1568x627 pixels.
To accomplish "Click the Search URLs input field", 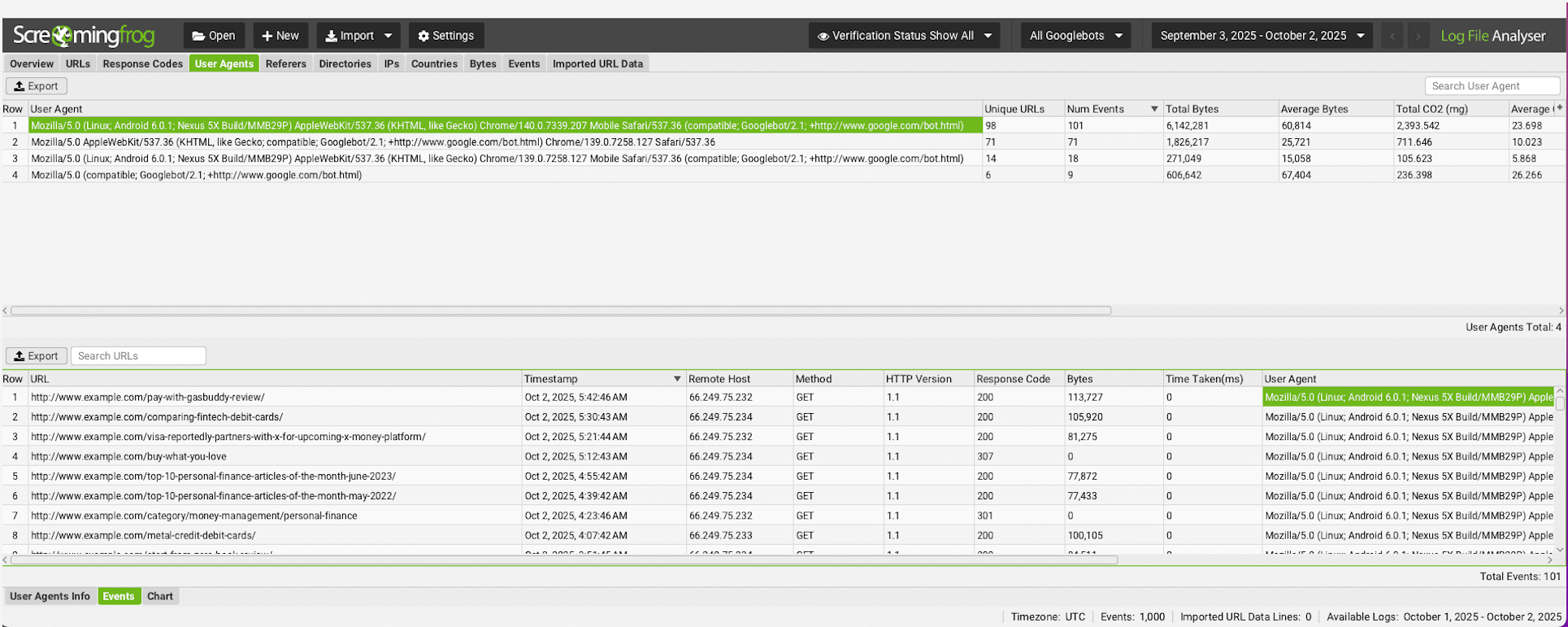I will (x=138, y=356).
